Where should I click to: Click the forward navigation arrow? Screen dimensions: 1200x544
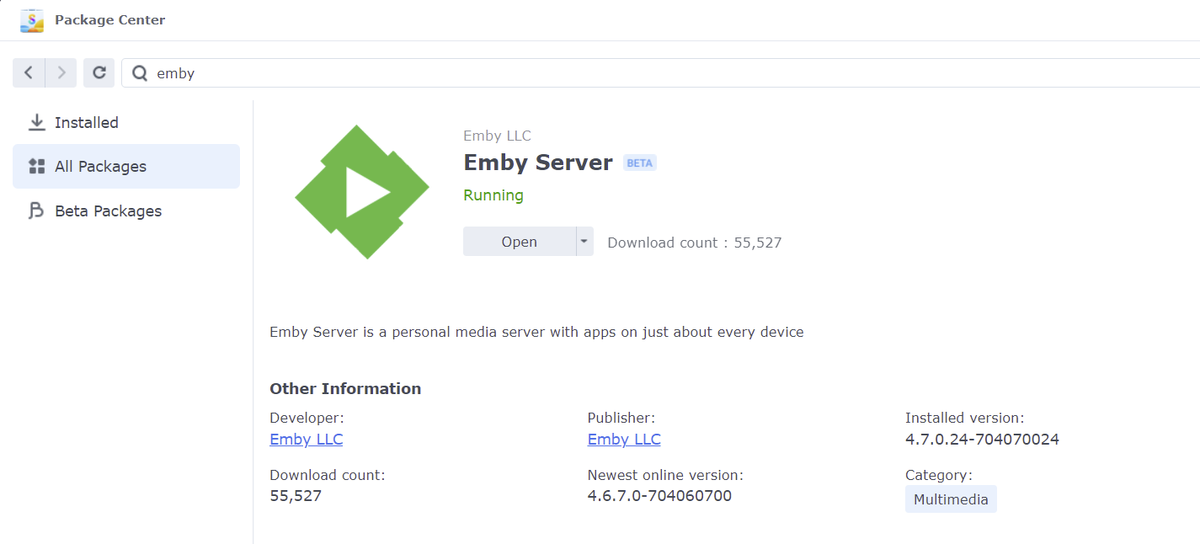[x=61, y=72]
